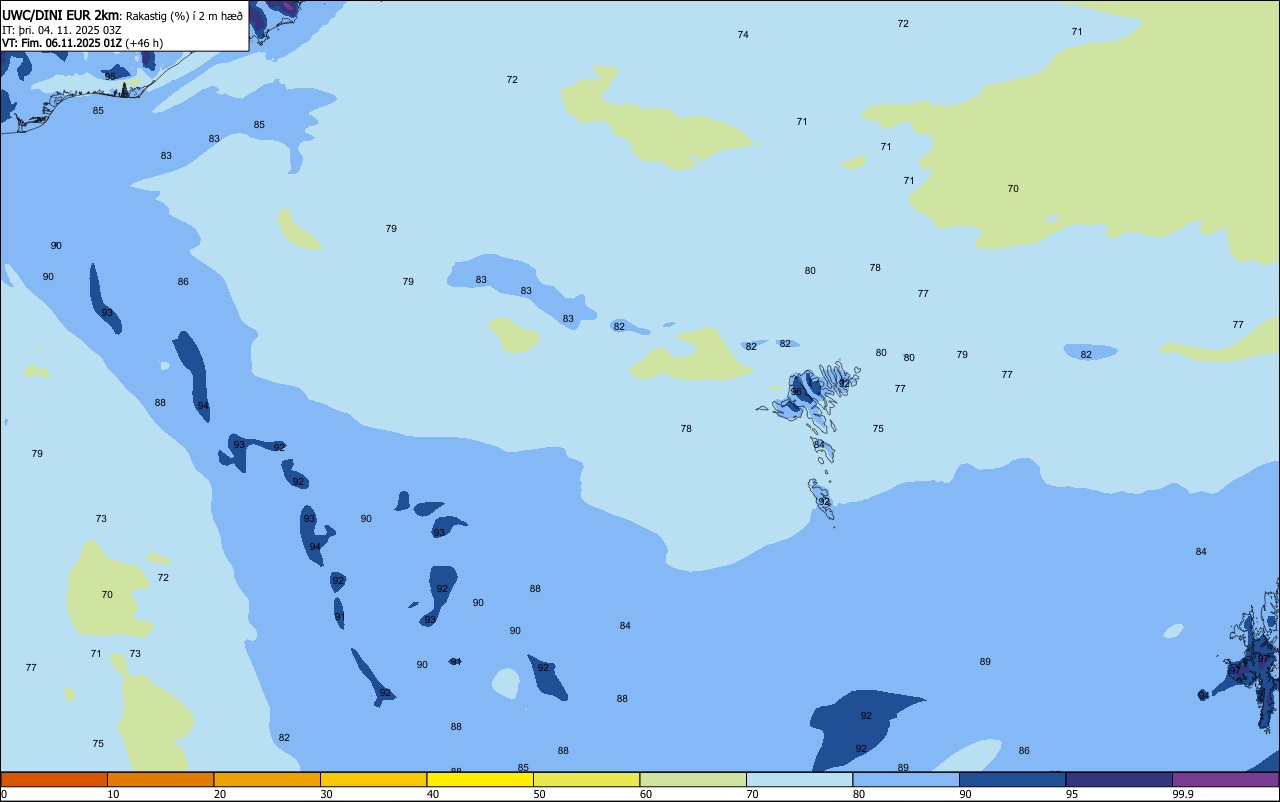Click the title text 'UWC/DINI EUR 2km'
This screenshot has width=1280, height=802.
pos(60,15)
